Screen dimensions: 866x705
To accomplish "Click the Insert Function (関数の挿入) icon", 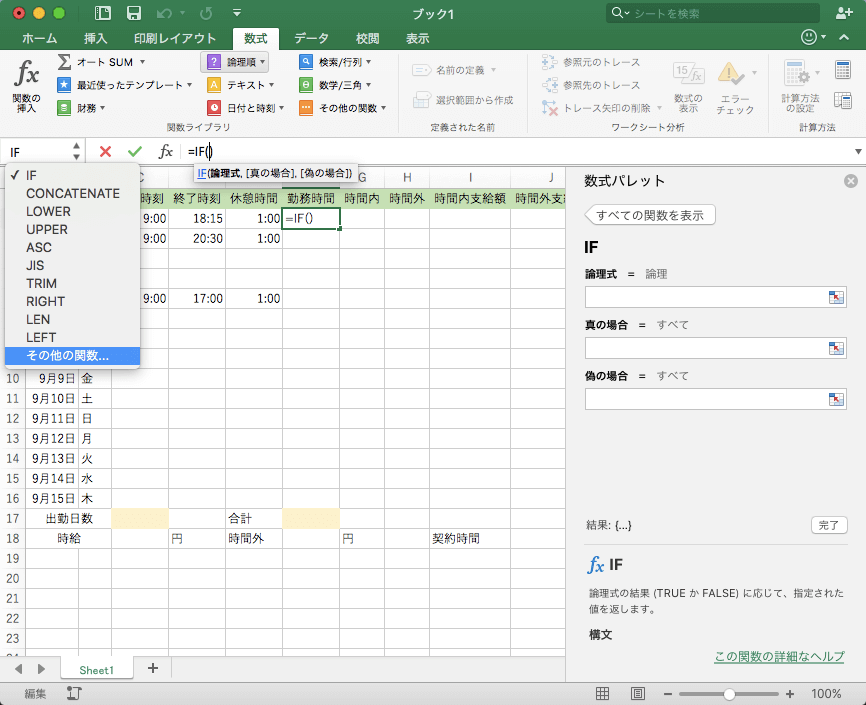I will 27,73.
